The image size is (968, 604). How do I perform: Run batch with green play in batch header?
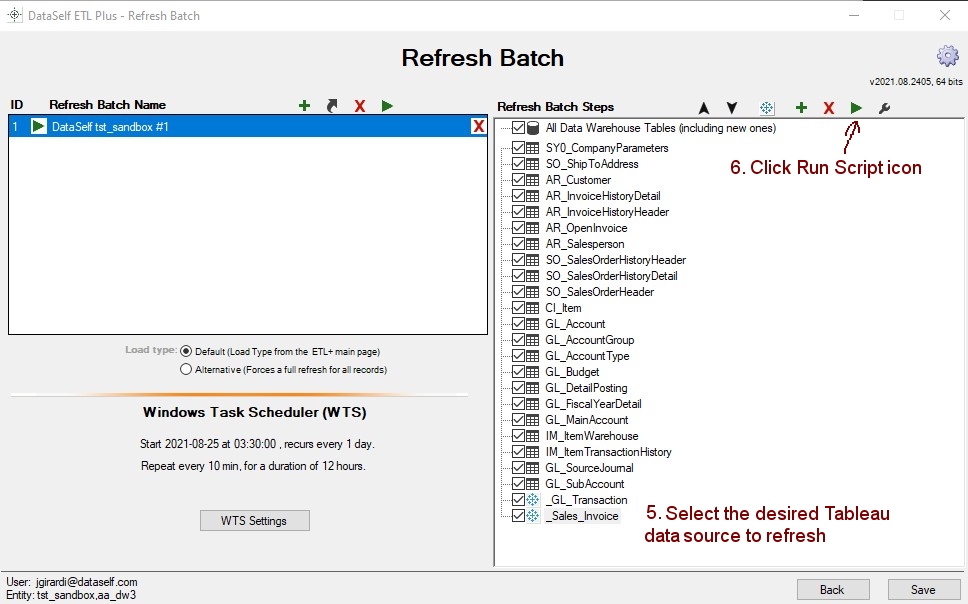387,106
